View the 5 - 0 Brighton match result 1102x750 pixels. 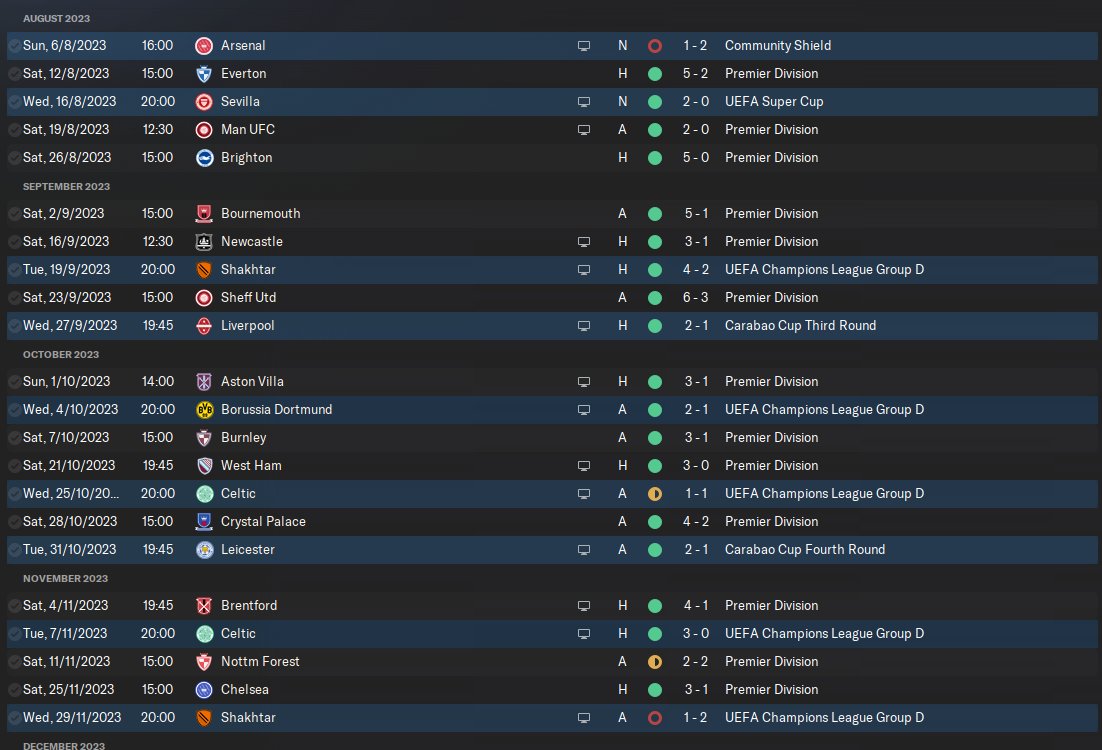pos(695,158)
